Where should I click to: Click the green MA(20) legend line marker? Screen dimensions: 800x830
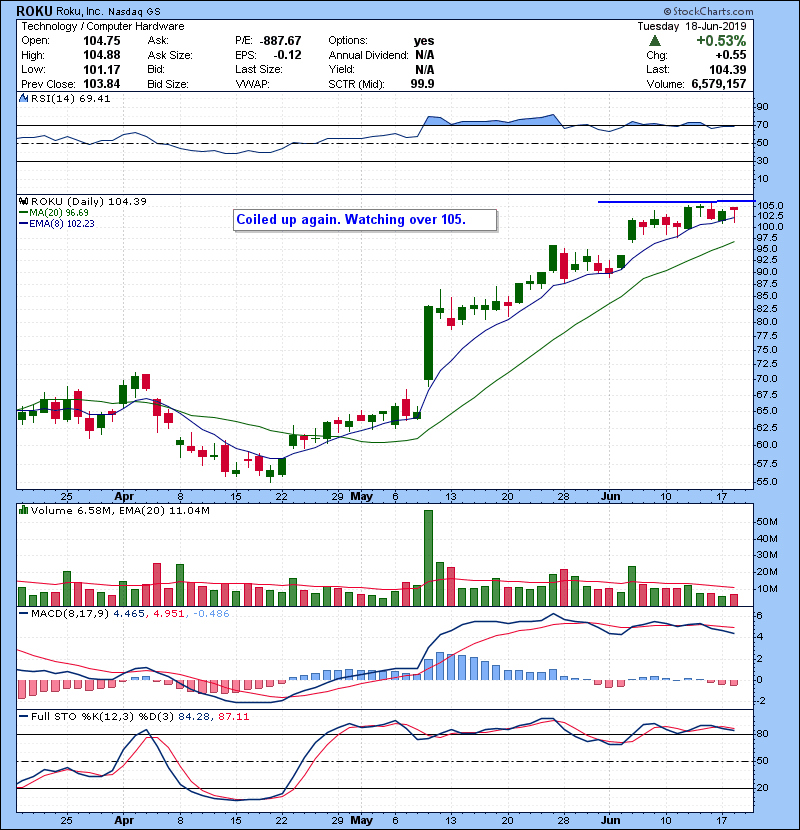(x=23, y=213)
